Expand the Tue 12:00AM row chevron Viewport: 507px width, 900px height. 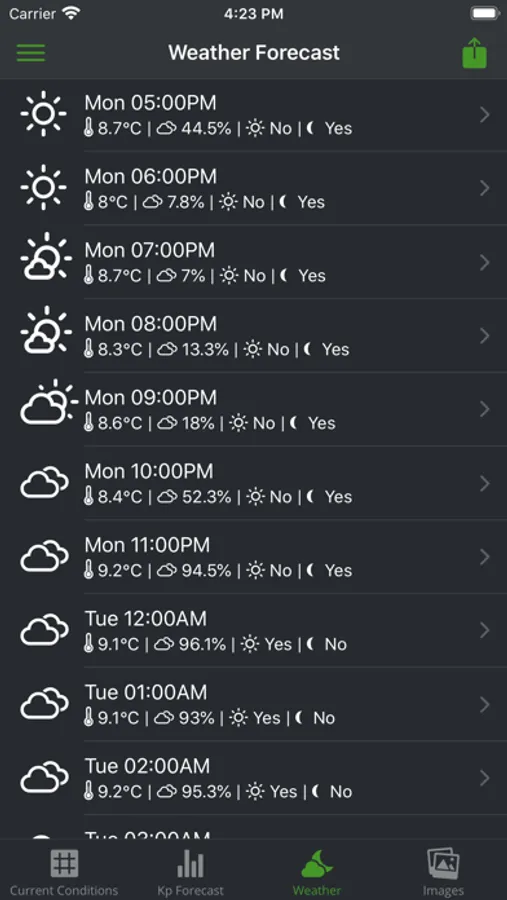[x=485, y=630]
